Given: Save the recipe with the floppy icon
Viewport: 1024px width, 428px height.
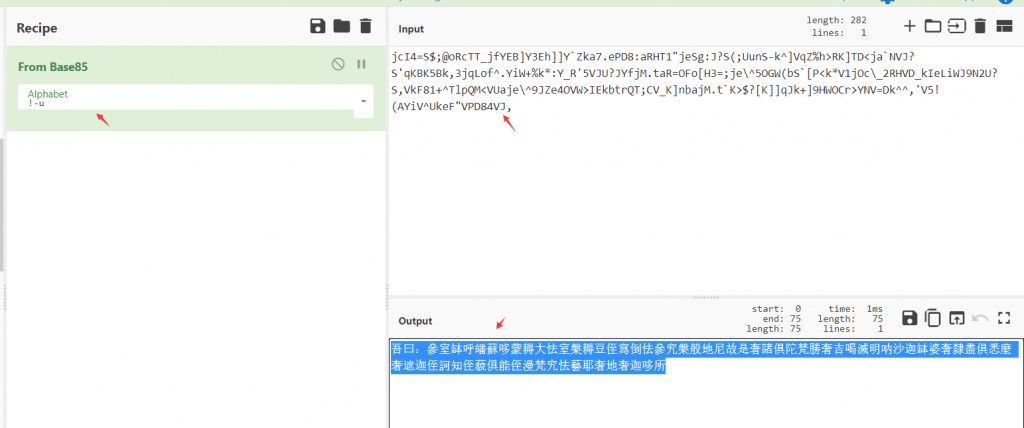Looking at the screenshot, I should point(317,26).
